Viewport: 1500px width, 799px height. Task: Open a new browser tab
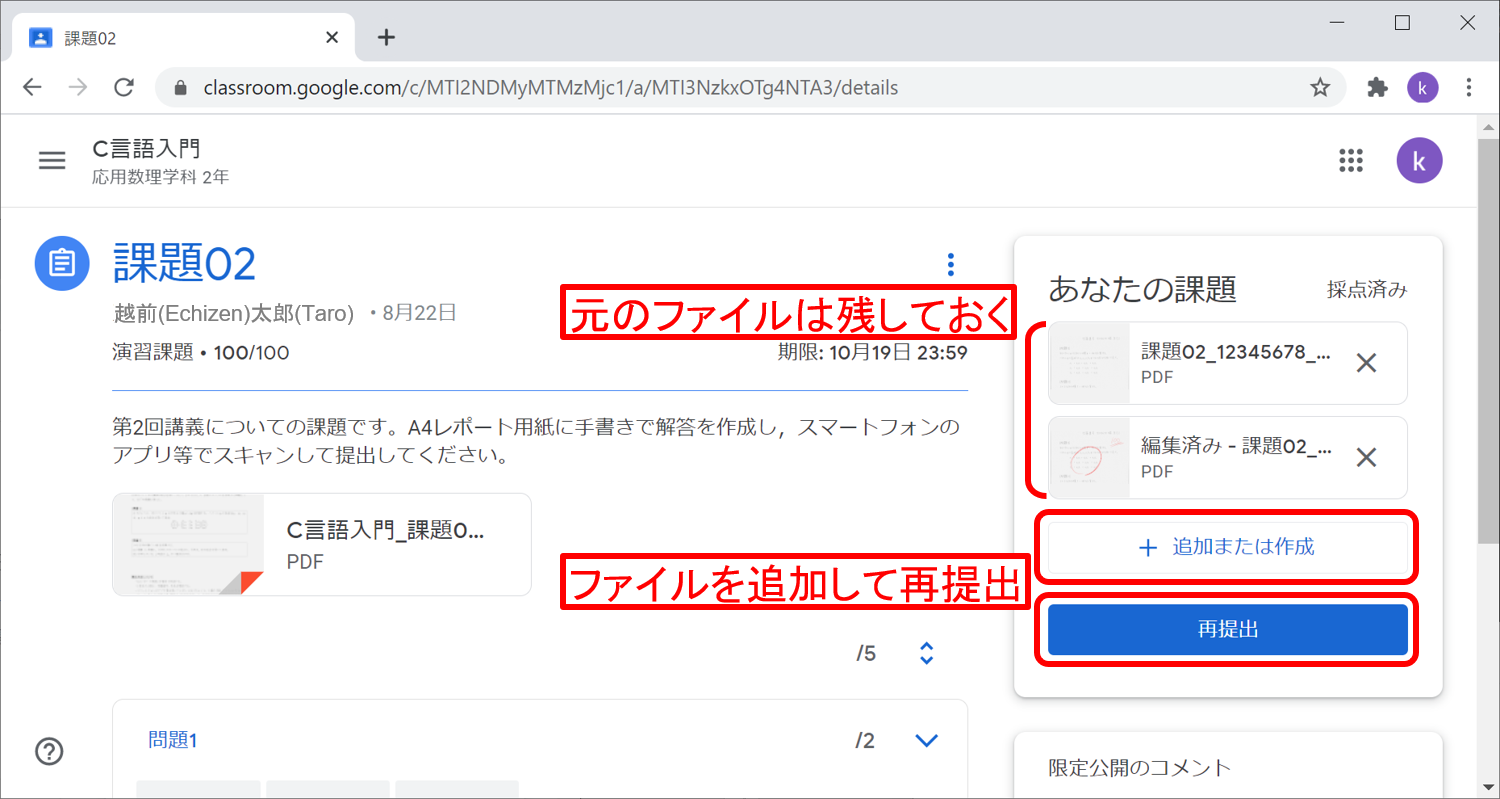click(386, 38)
